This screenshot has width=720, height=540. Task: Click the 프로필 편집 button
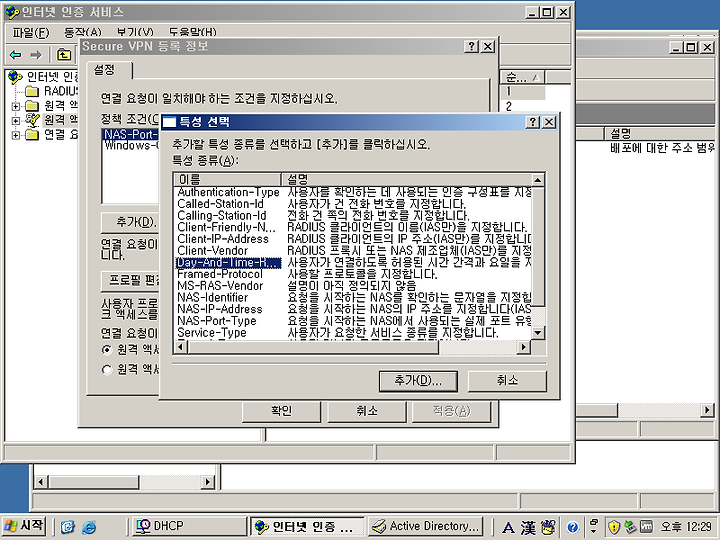click(x=130, y=281)
